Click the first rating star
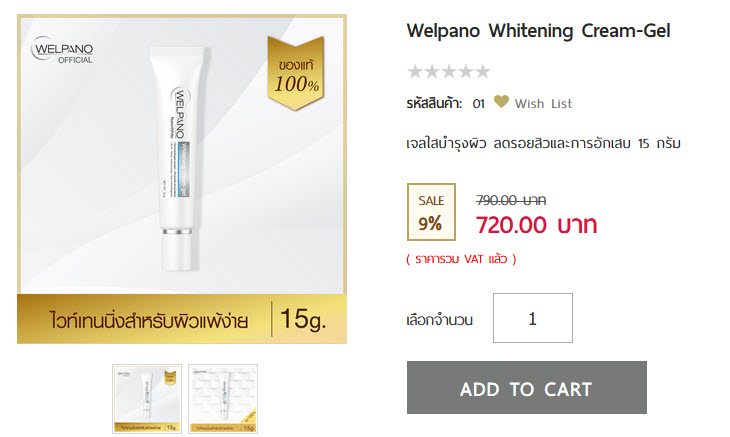 [x=415, y=72]
